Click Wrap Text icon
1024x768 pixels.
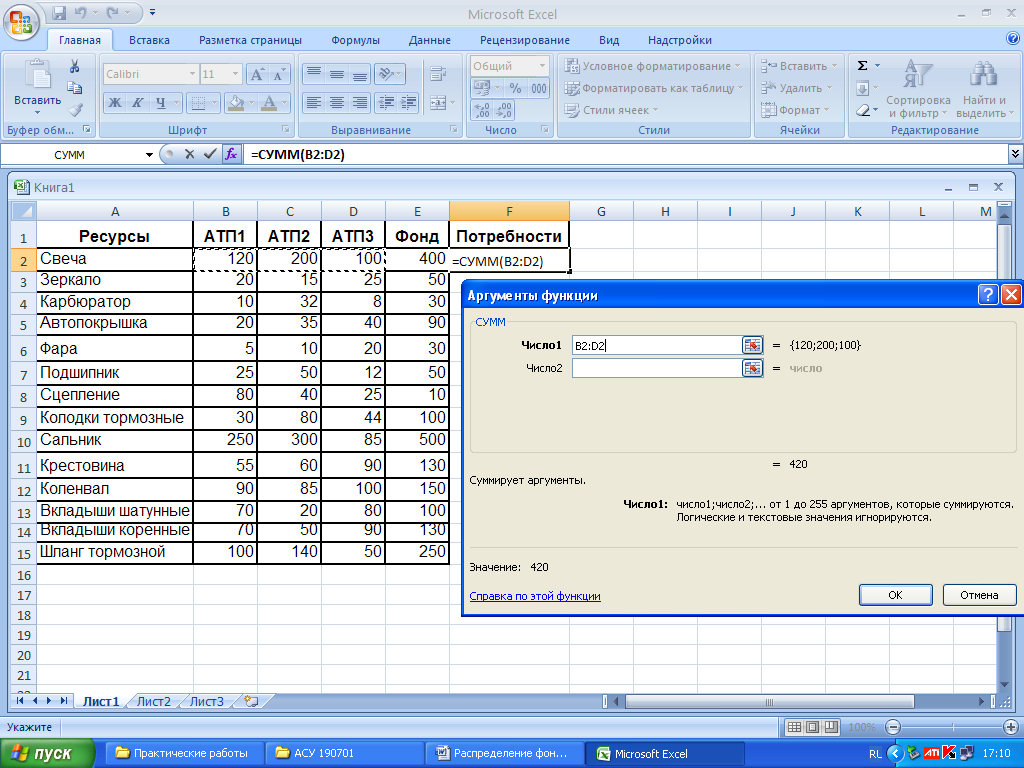click(x=438, y=74)
